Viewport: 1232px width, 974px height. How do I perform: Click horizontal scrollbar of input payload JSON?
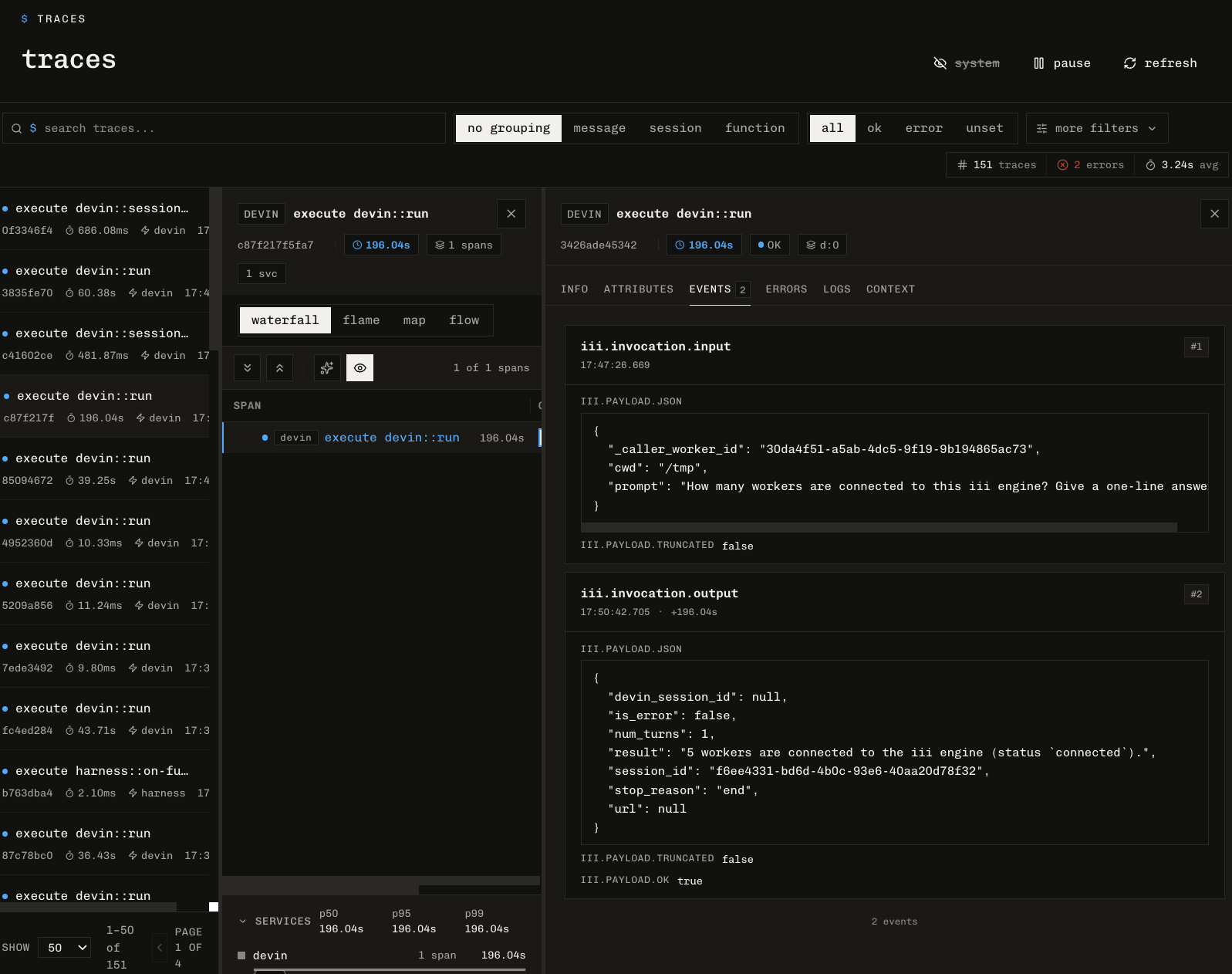tap(879, 527)
